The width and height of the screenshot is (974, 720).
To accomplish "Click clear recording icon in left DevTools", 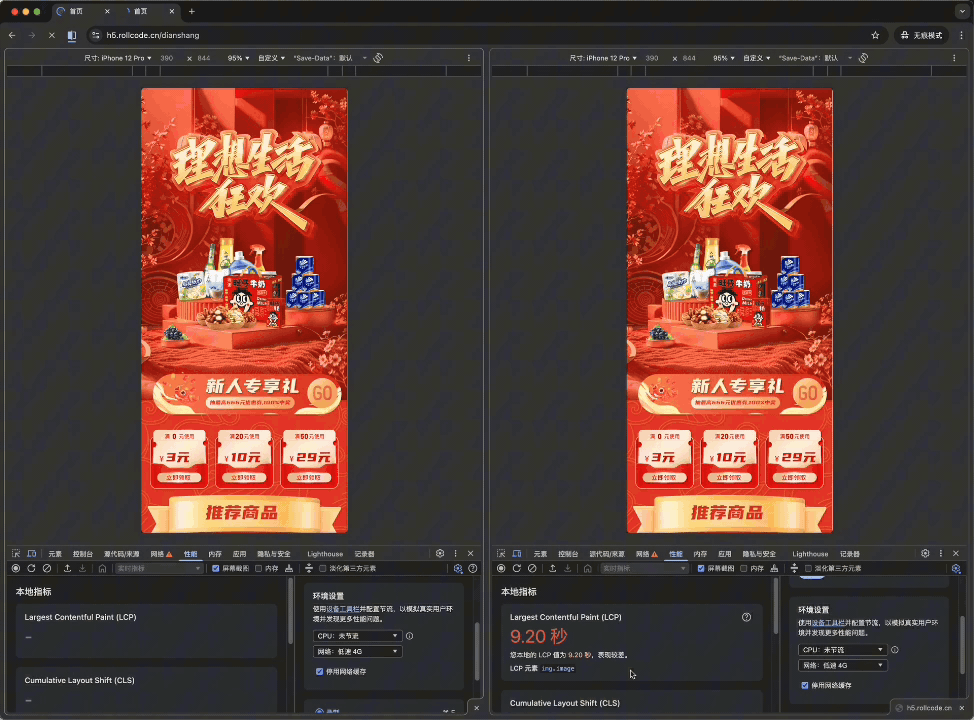I will (x=47, y=568).
